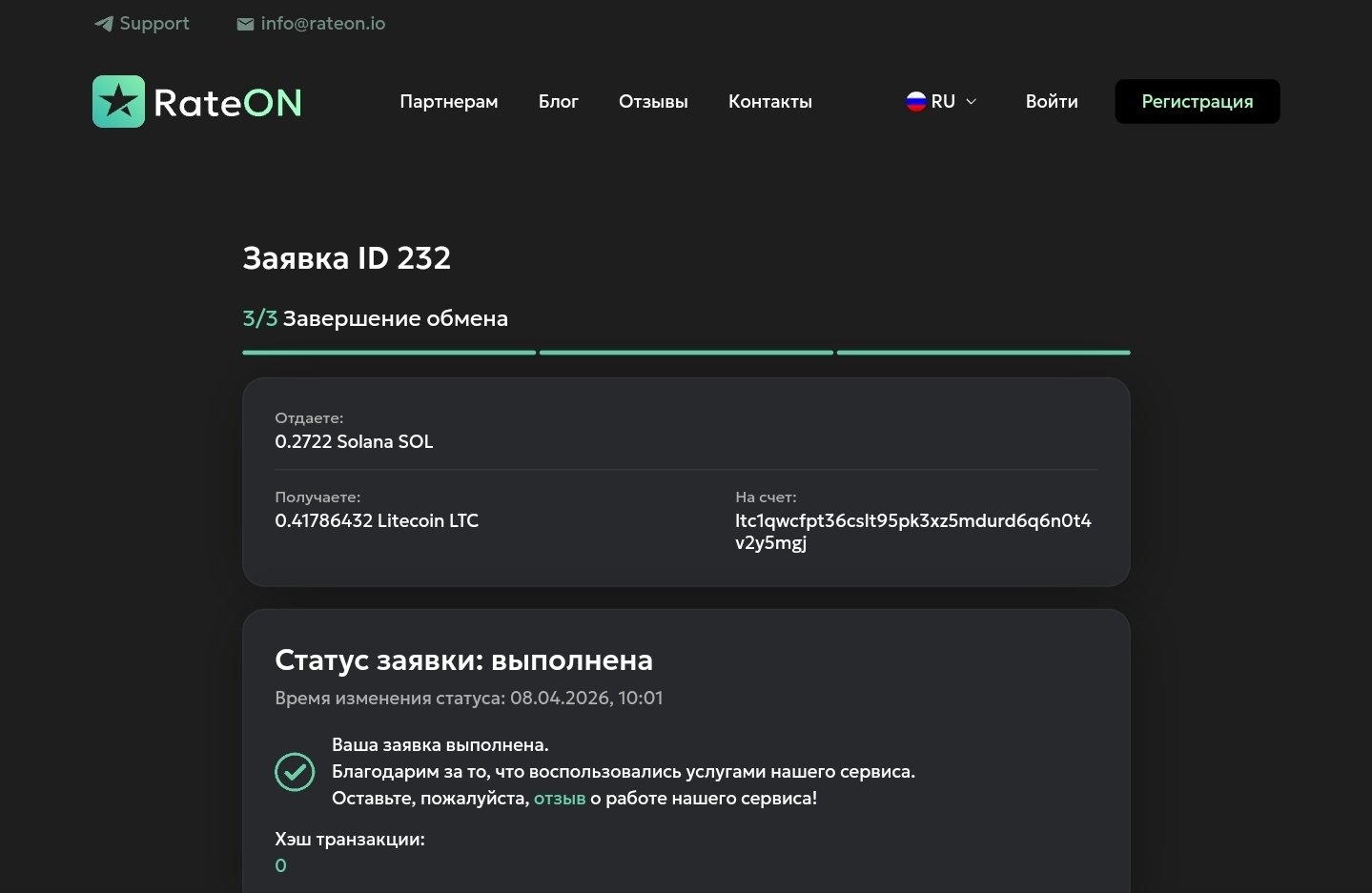Image resolution: width=1372 pixels, height=893 pixels.
Task: Click the info@rateon.io email link
Action: [x=323, y=24]
